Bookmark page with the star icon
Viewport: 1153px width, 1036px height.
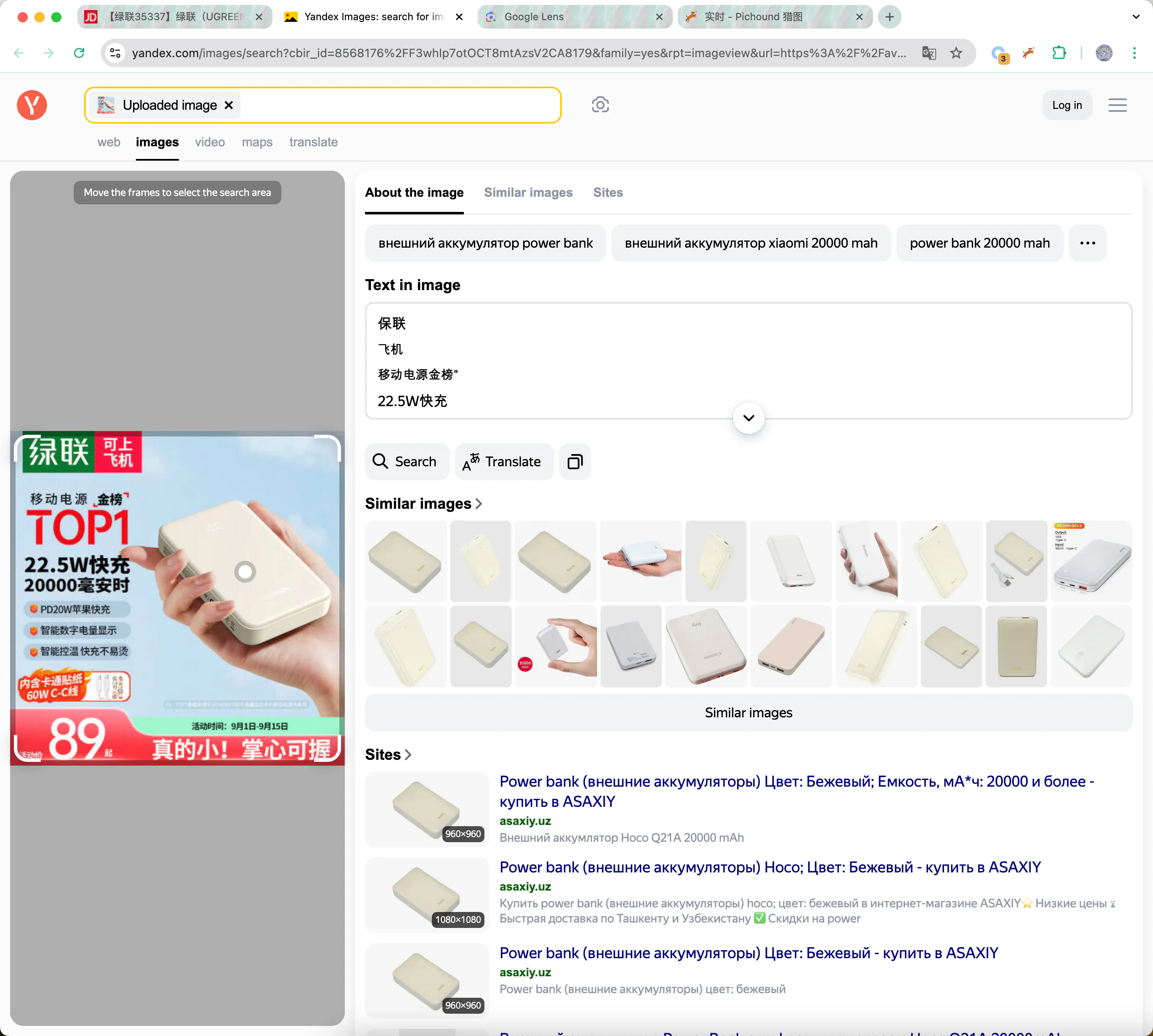pyautogui.click(x=956, y=53)
